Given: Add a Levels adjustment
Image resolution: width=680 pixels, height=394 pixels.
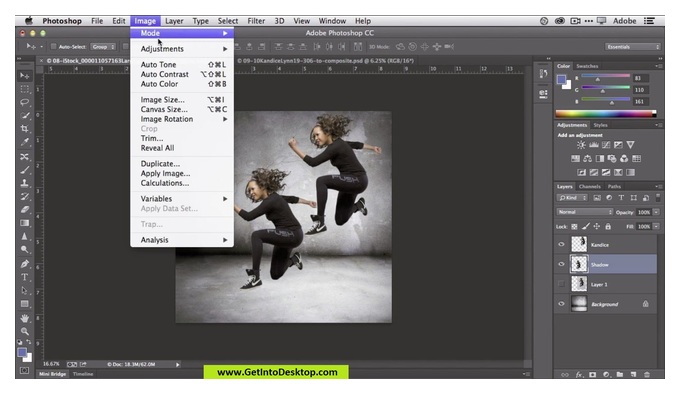Looking at the screenshot, I should (x=594, y=145).
